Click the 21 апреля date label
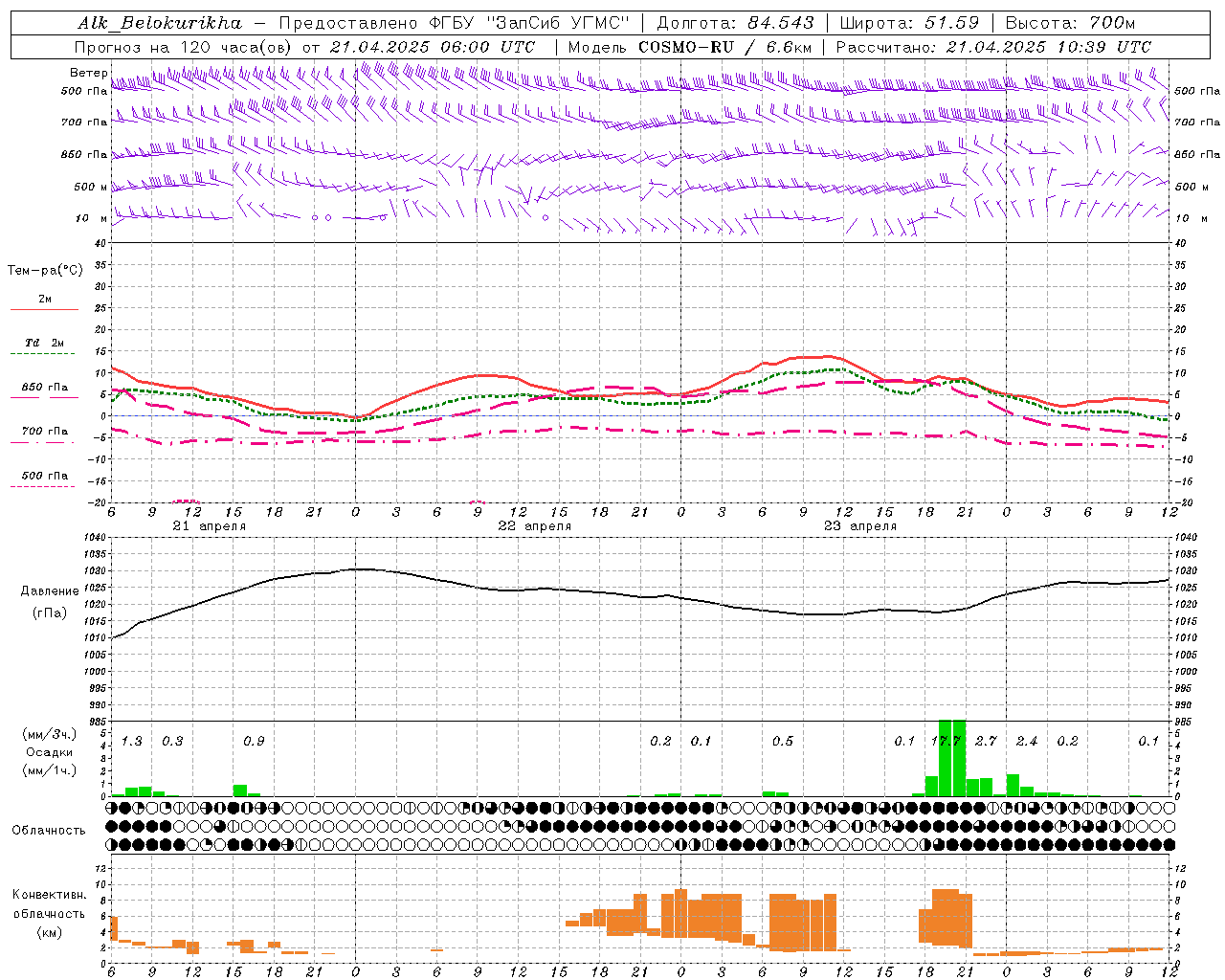 pyautogui.click(x=209, y=526)
